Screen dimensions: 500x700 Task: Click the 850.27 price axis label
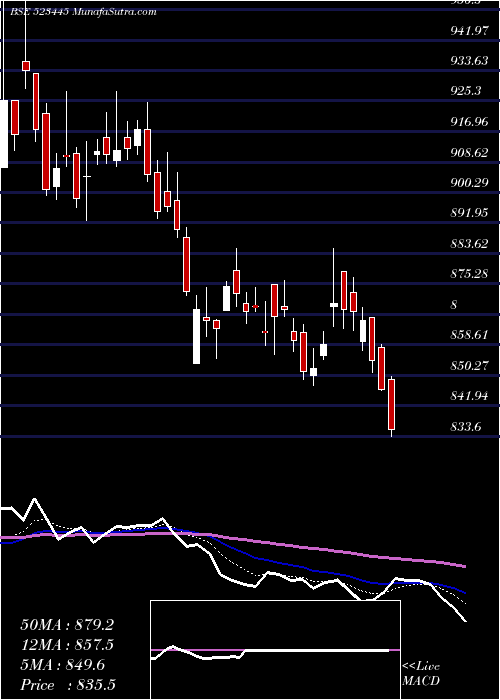[469, 366]
